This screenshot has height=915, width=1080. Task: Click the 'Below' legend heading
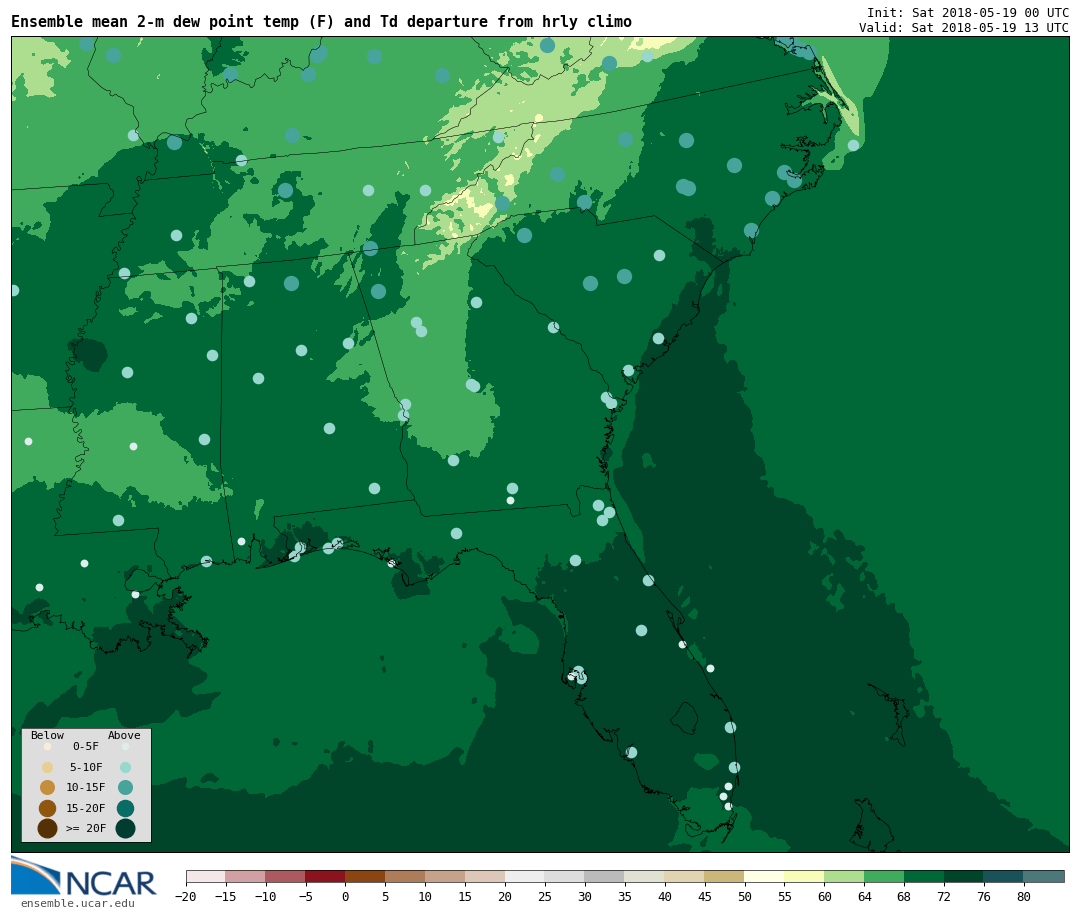(x=47, y=735)
